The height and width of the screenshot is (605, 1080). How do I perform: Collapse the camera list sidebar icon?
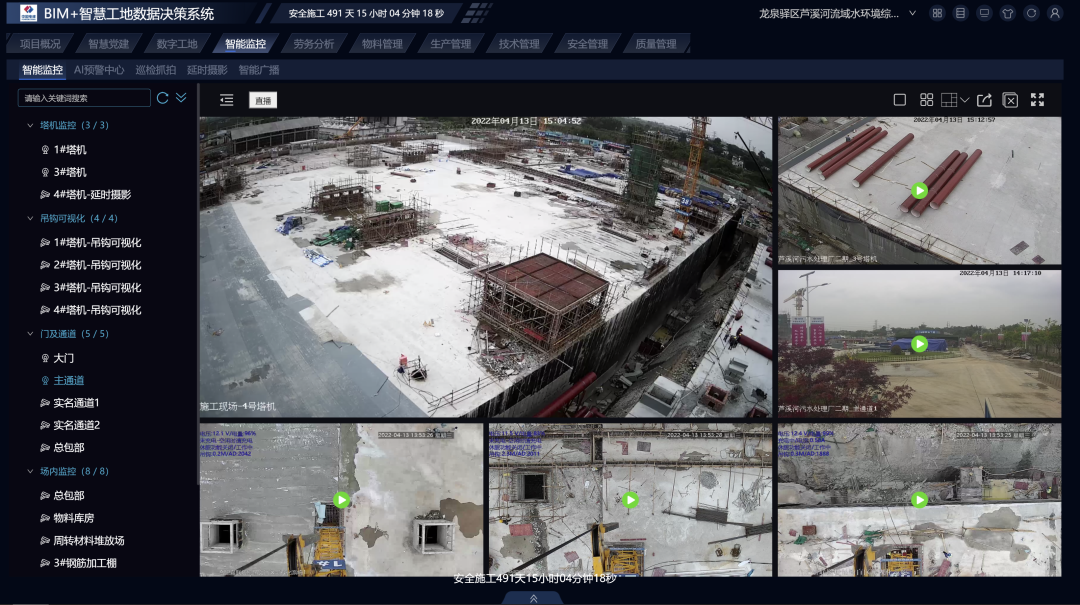tap(227, 100)
